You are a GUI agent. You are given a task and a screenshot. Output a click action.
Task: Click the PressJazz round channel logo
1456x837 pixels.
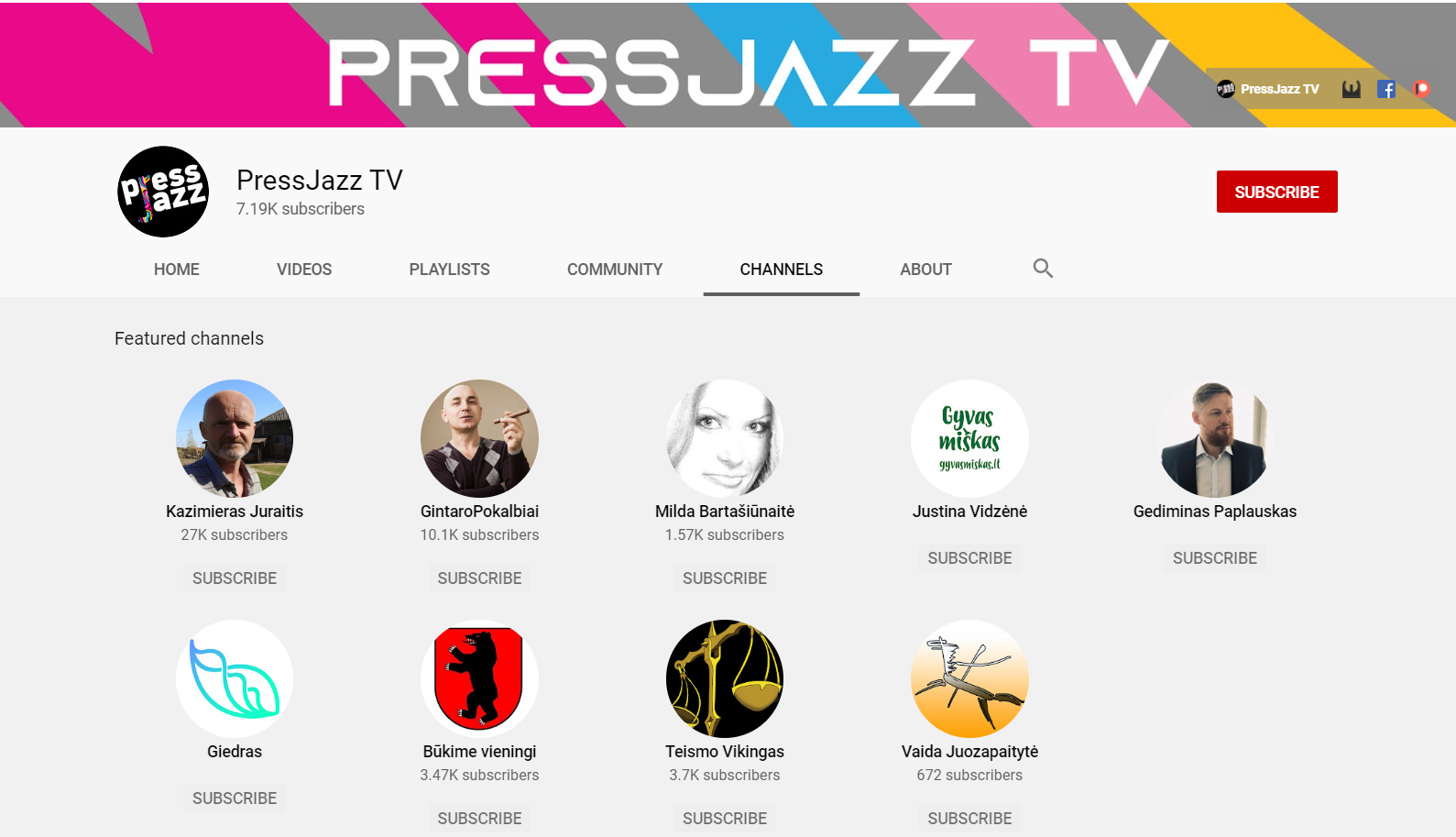tap(163, 192)
